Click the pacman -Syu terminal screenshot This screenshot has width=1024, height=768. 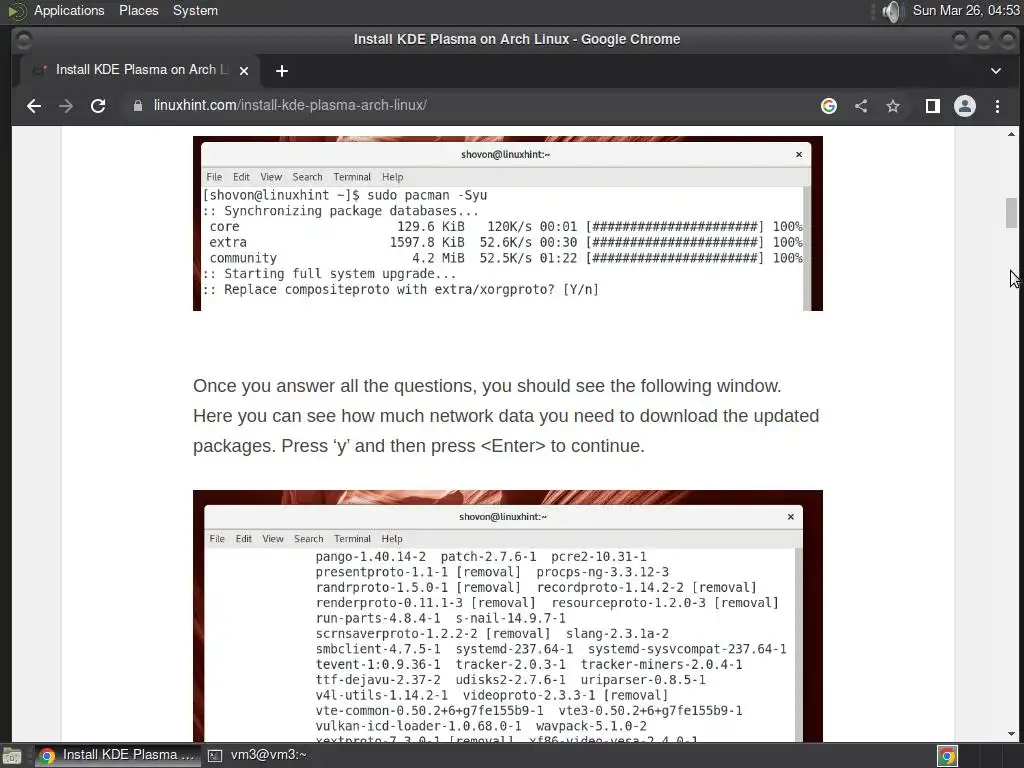tap(507, 223)
